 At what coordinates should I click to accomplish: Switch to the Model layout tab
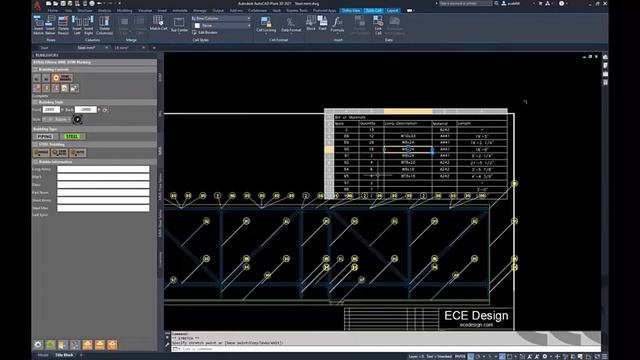coord(43,355)
